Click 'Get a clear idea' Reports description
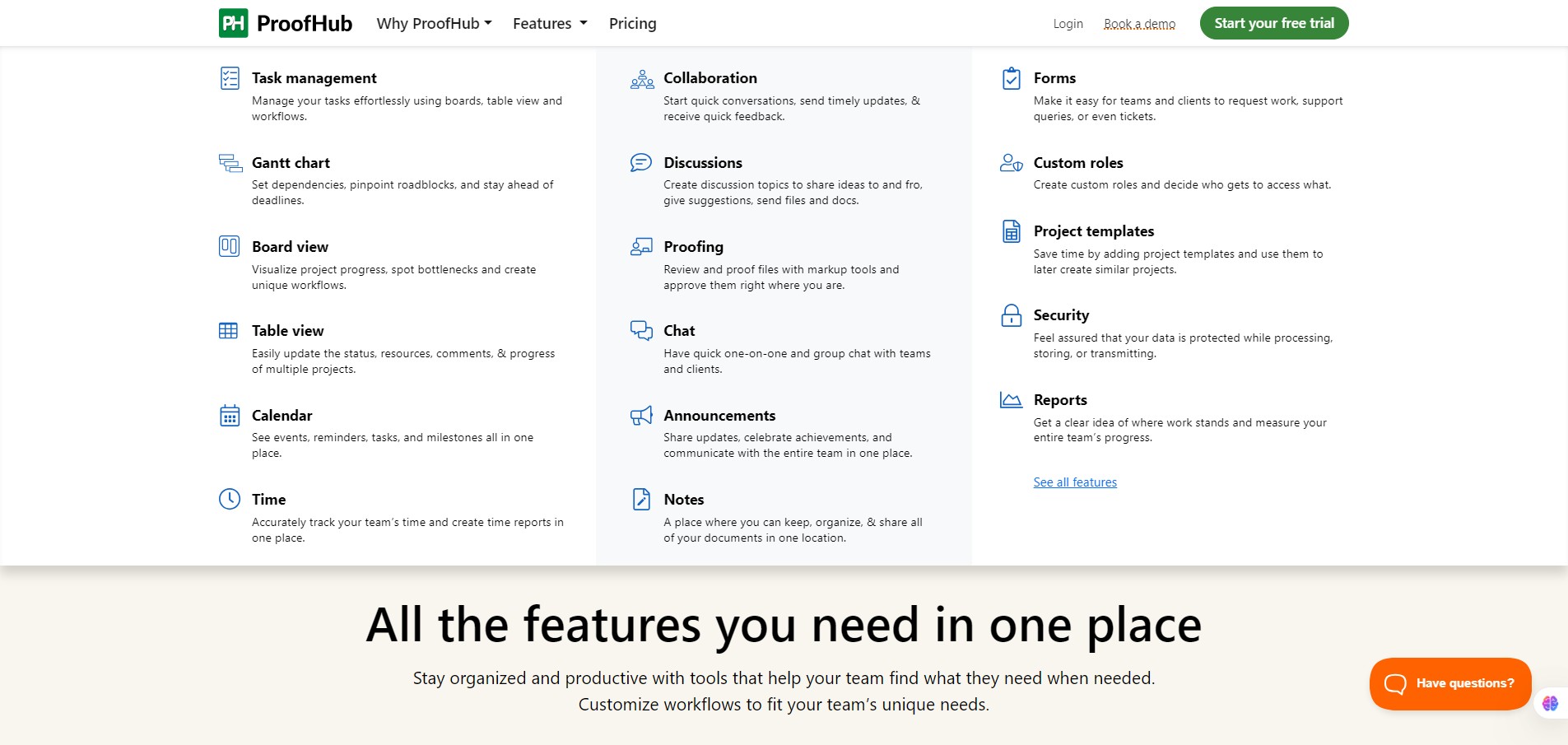1568x745 pixels. point(1180,430)
